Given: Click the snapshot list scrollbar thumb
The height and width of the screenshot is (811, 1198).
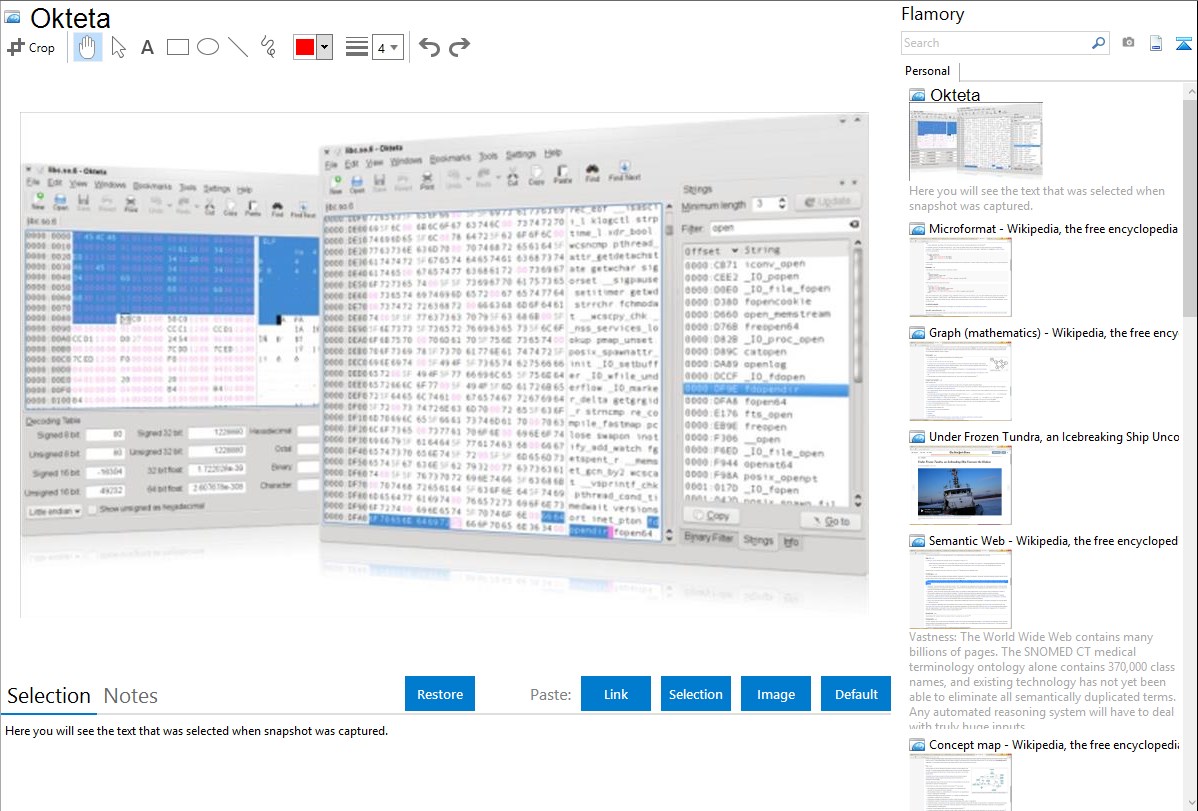Looking at the screenshot, I should (1190, 206).
